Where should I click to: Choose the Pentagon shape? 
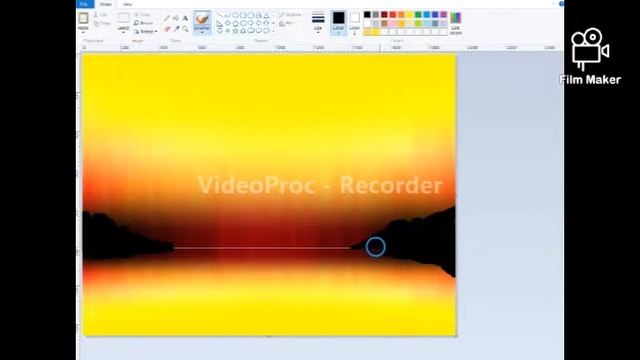[x=236, y=23]
